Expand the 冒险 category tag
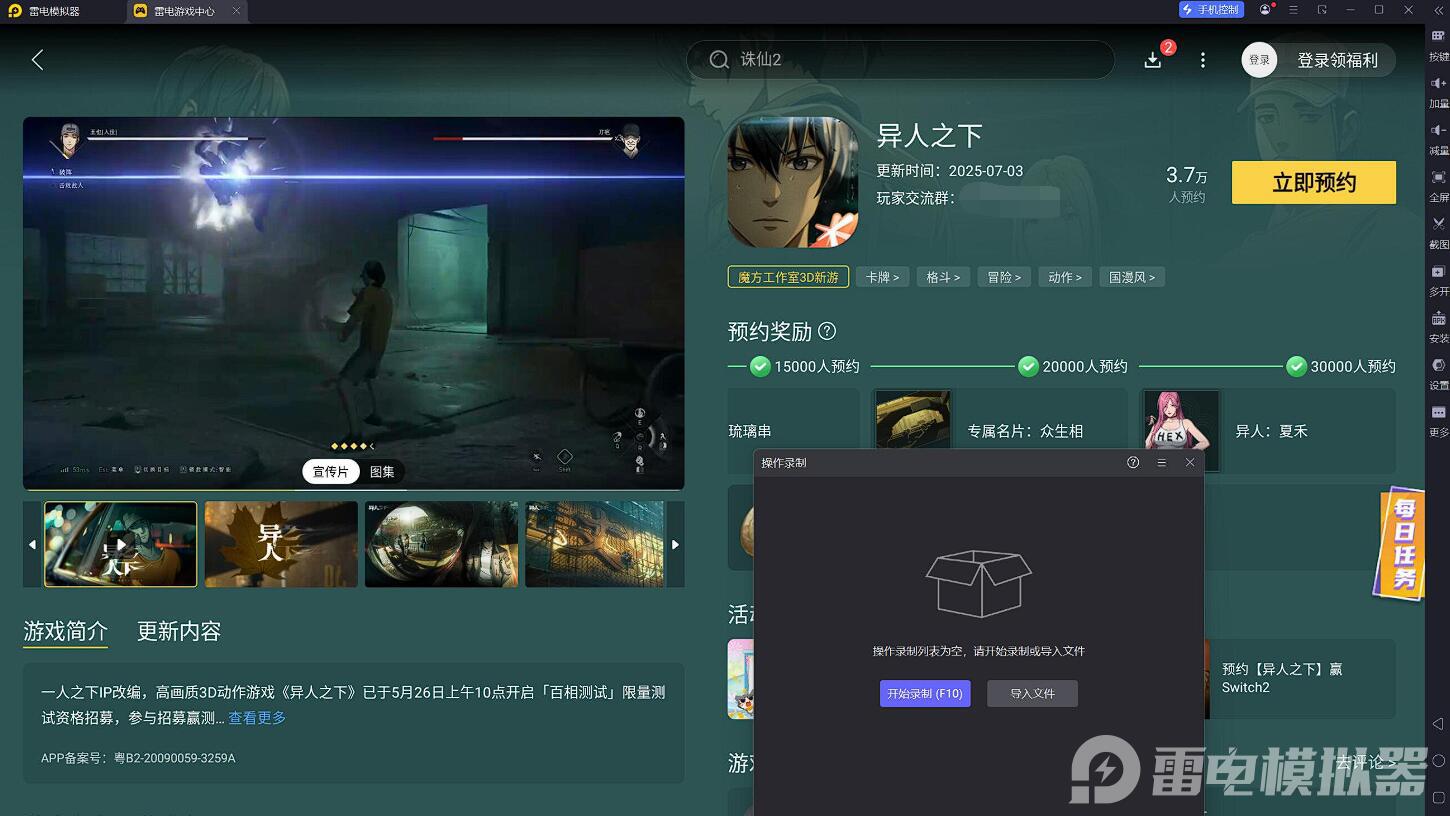Screen dimensions: 1450x816 coord(1004,277)
